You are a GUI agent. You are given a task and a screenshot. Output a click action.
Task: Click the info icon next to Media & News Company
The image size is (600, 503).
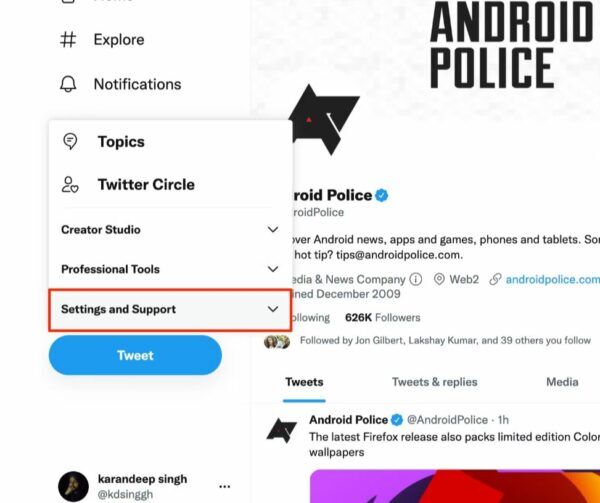(x=416, y=279)
